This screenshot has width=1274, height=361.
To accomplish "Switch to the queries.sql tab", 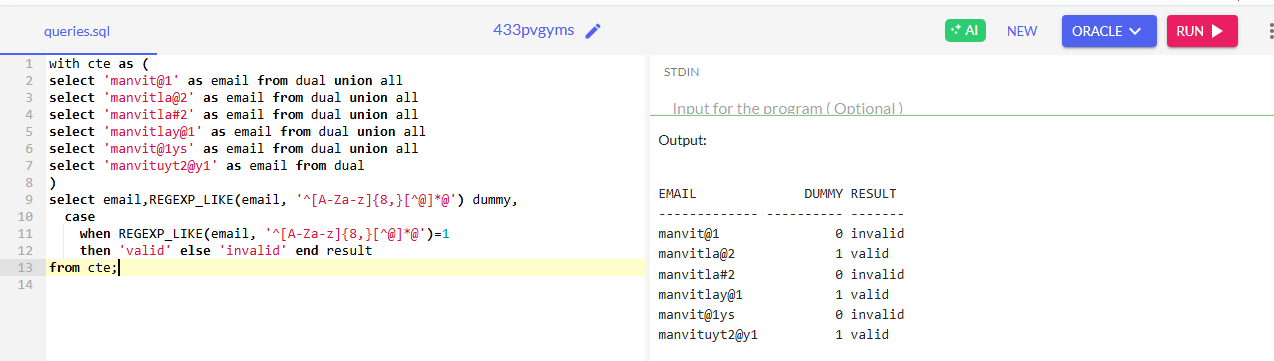I will point(77,31).
